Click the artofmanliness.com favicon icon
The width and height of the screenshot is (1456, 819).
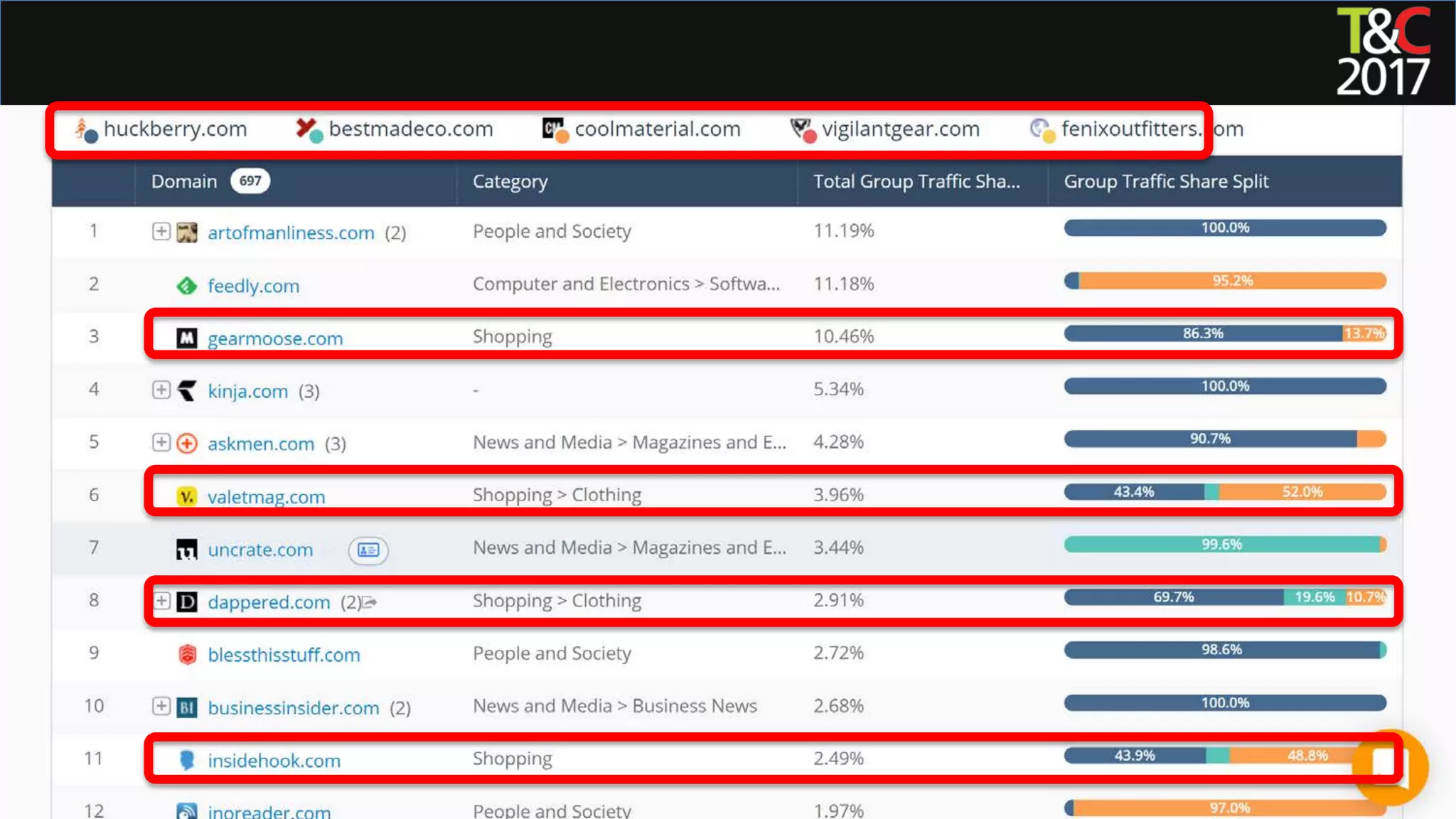pos(186,232)
